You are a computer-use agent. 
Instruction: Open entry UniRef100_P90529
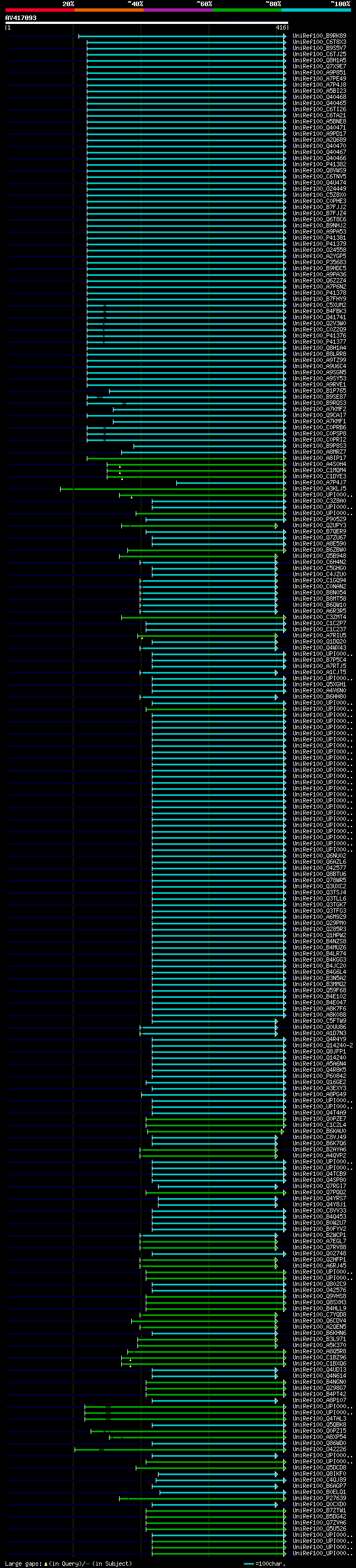[319, 519]
